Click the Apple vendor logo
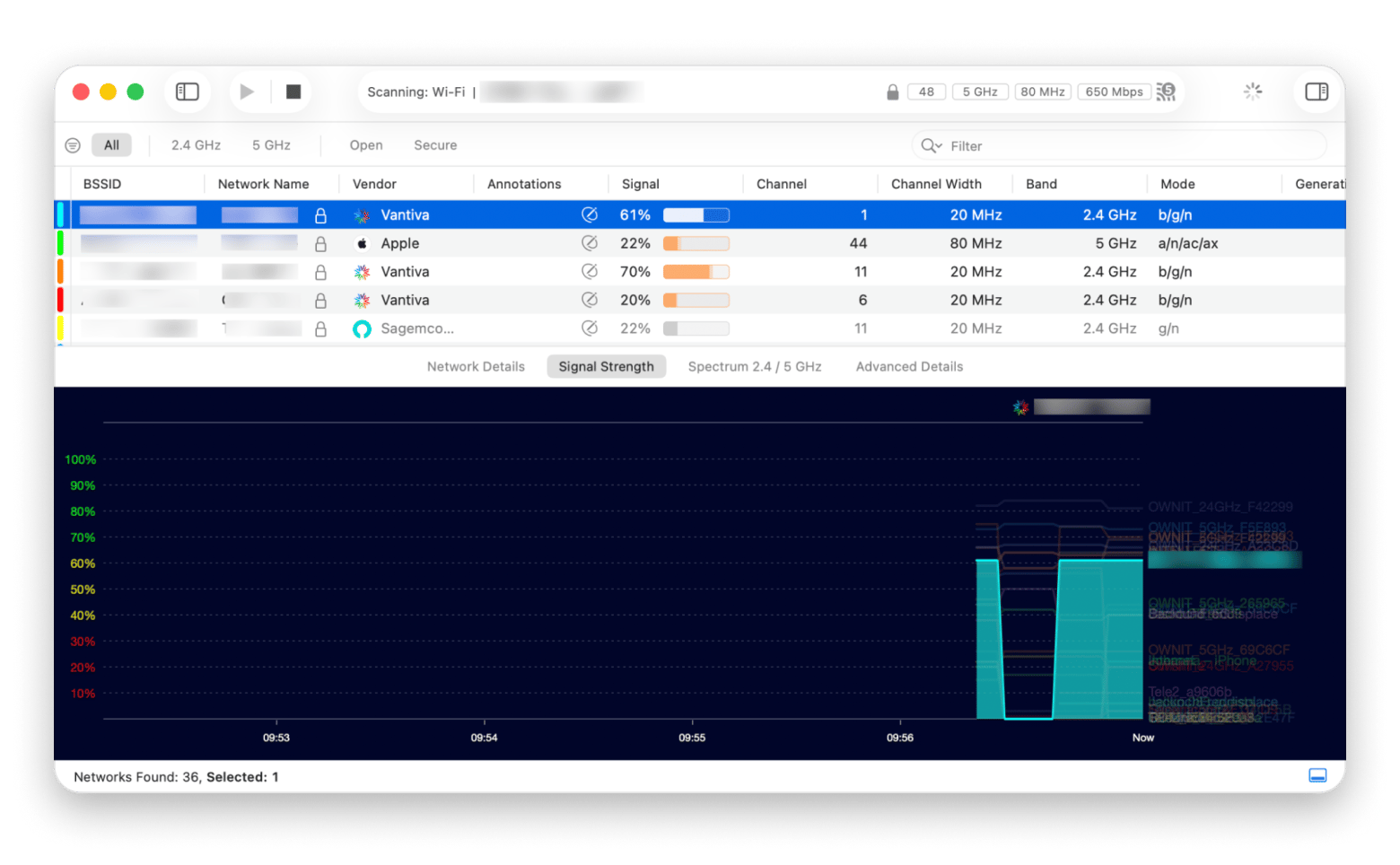Screen dimensions: 1400x865 coord(362,243)
